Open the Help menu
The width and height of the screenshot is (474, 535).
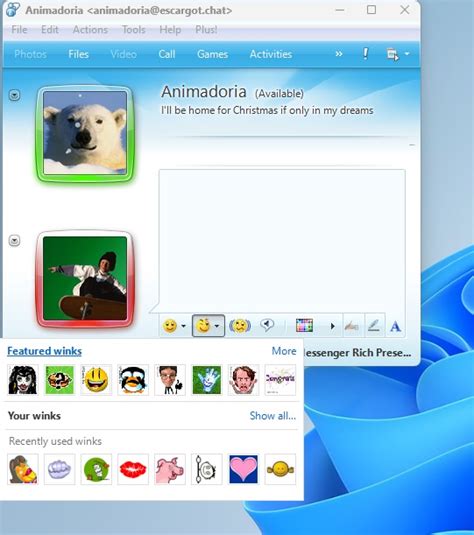point(170,30)
